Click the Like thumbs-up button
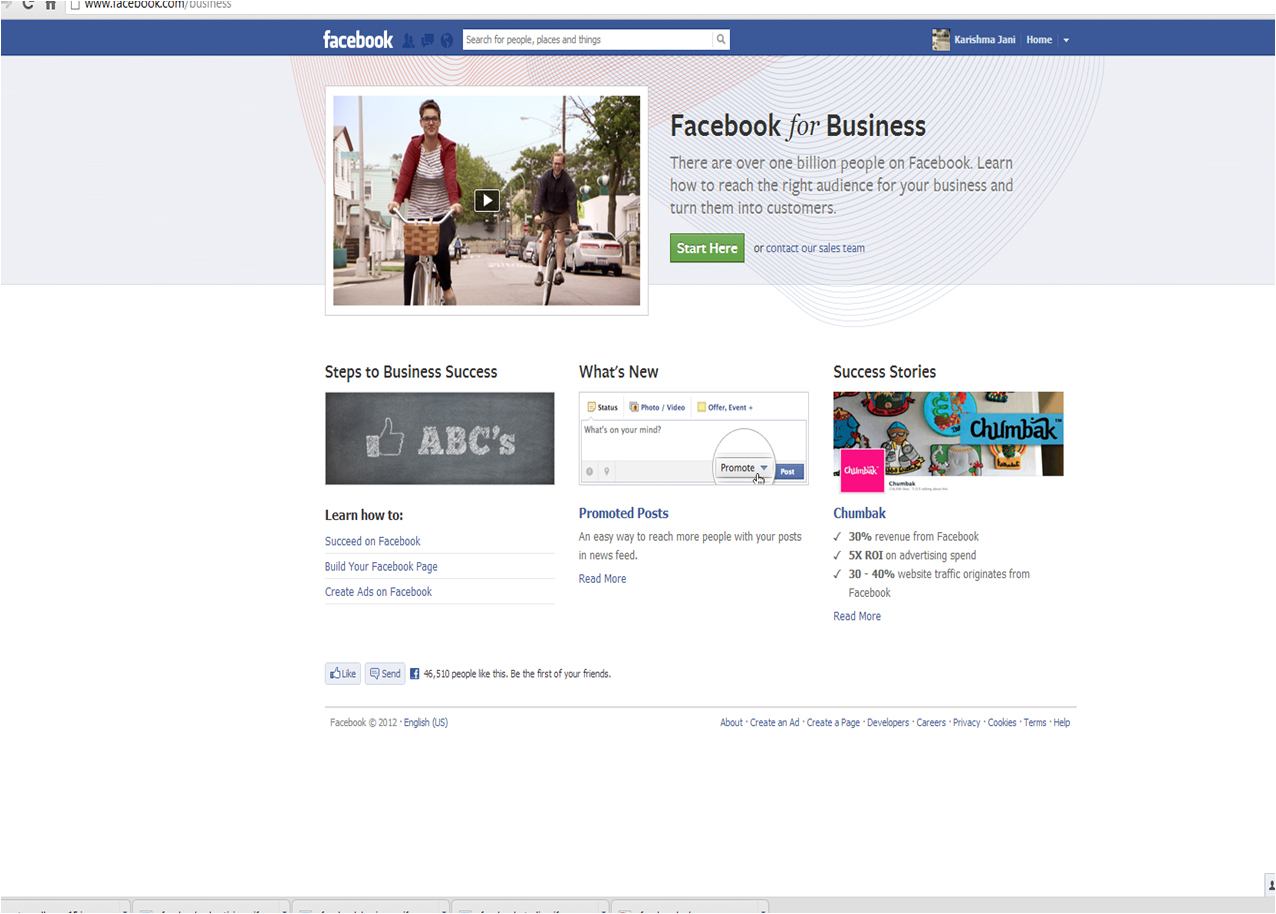The height and width of the screenshot is (914, 1276). point(343,674)
